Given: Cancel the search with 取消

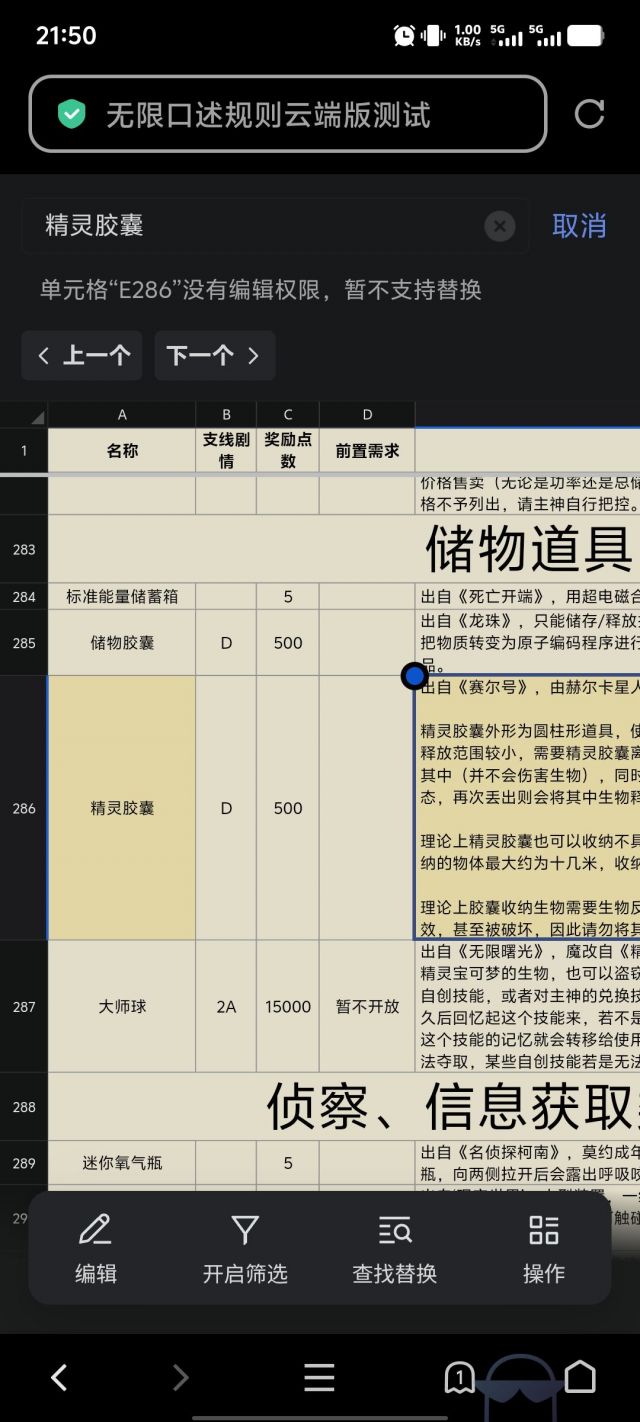Looking at the screenshot, I should point(579,226).
